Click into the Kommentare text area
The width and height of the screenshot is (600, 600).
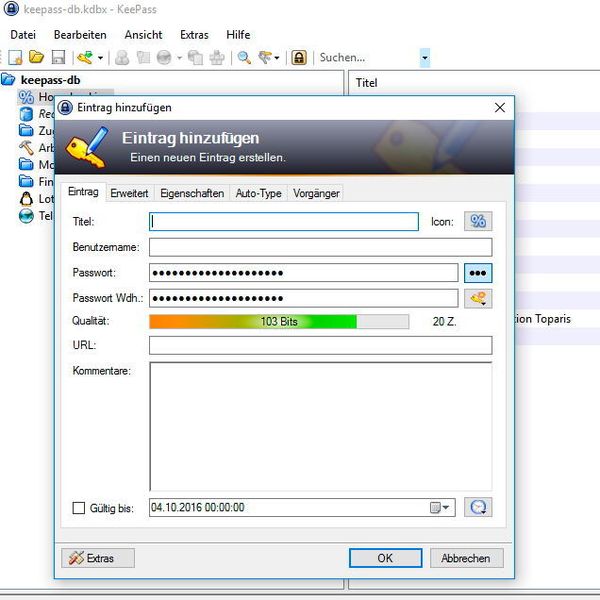pos(321,426)
